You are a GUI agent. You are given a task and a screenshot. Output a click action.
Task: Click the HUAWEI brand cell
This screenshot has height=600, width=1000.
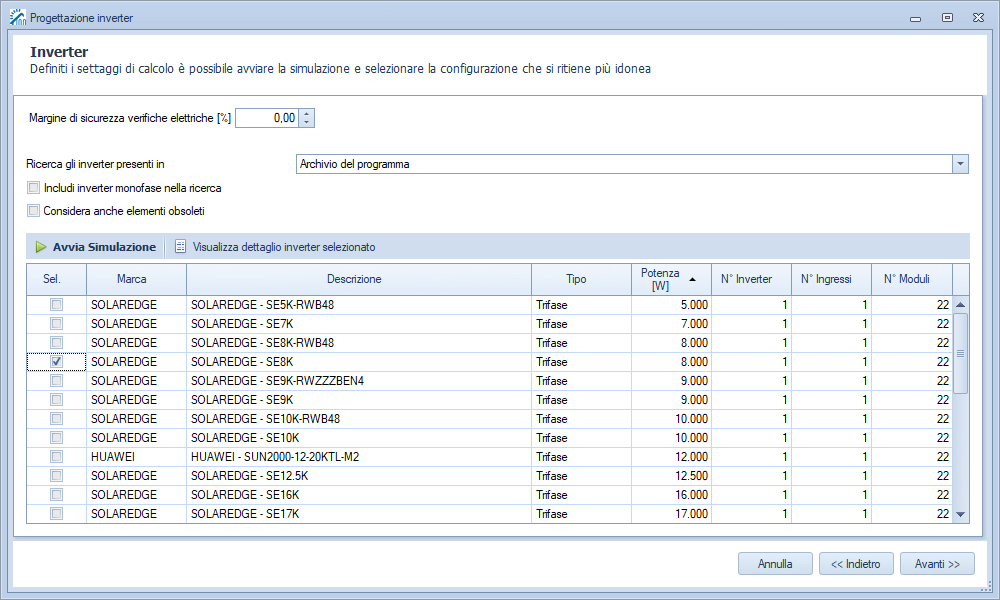(x=136, y=457)
